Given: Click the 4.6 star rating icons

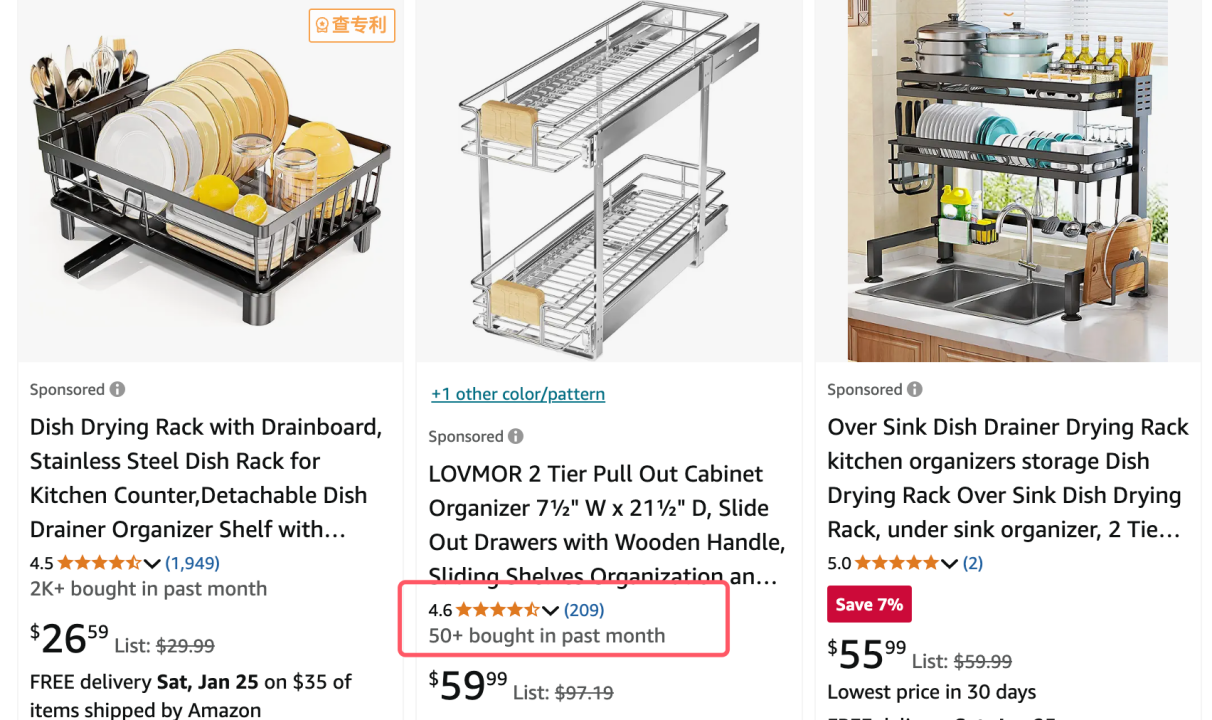Looking at the screenshot, I should pyautogui.click(x=498, y=610).
